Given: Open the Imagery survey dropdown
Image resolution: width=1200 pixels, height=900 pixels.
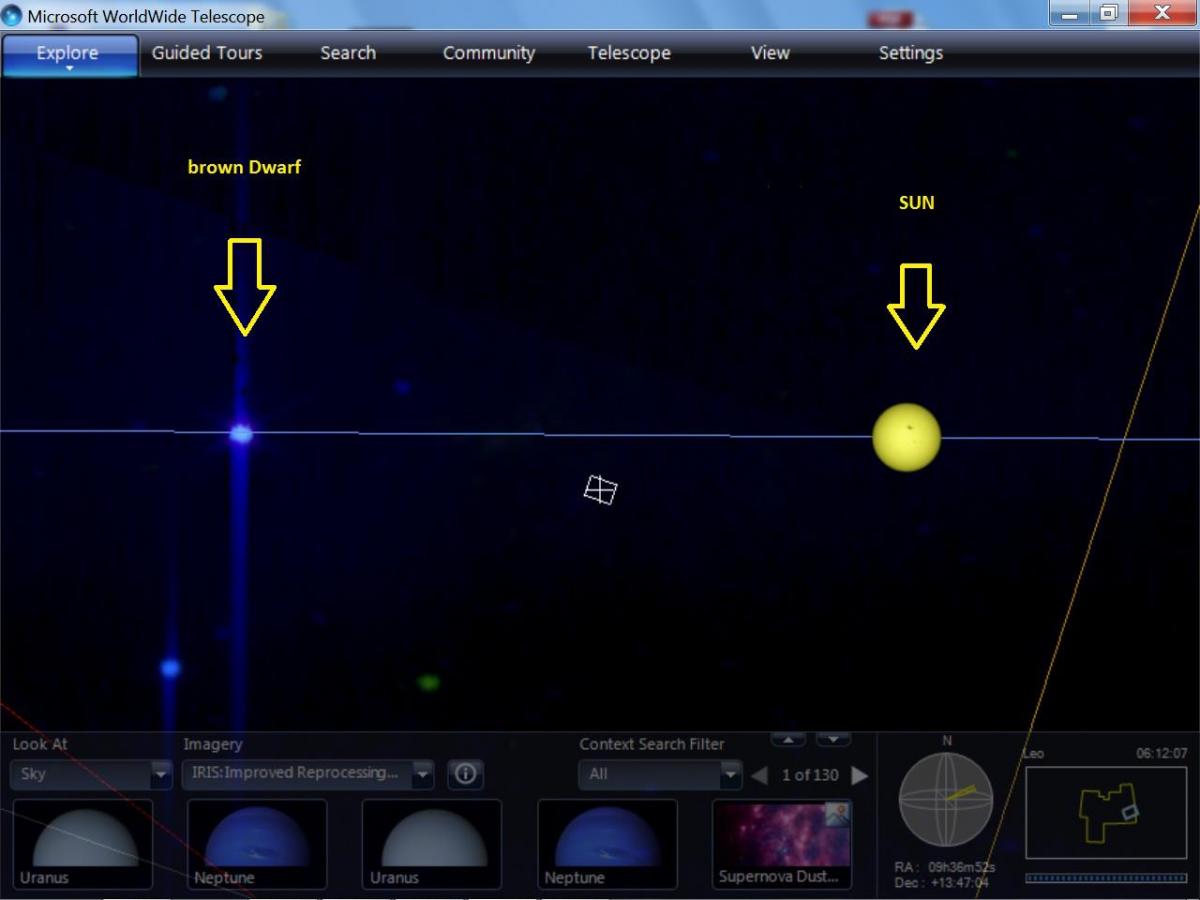Looking at the screenshot, I should 422,774.
